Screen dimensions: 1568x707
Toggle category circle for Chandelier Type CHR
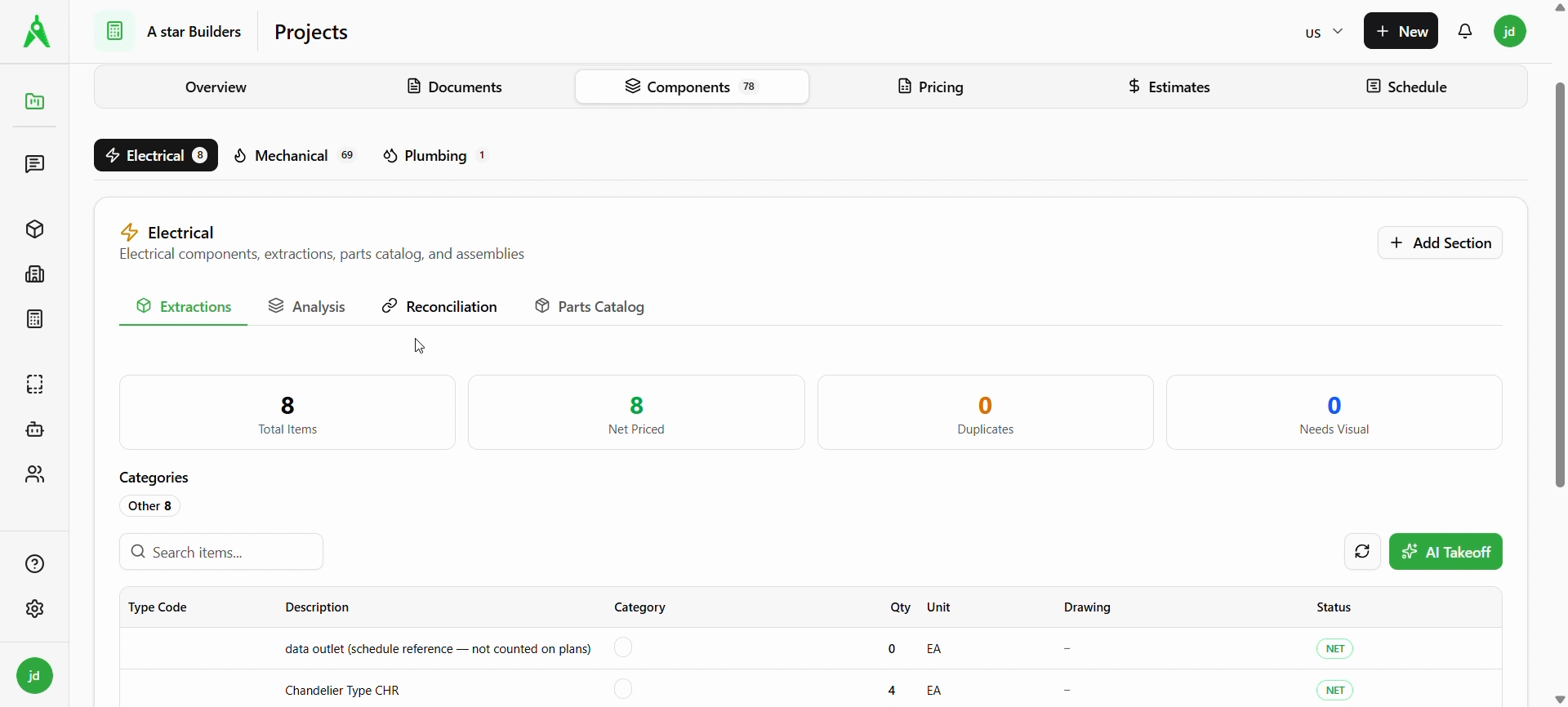point(623,690)
